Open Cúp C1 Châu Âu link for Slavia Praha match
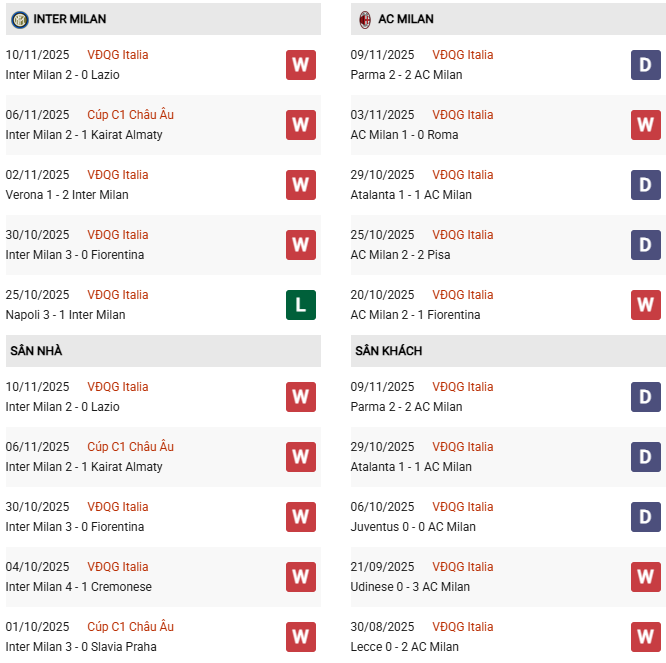Image resolution: width=666 pixels, height=663 pixels. (130, 627)
